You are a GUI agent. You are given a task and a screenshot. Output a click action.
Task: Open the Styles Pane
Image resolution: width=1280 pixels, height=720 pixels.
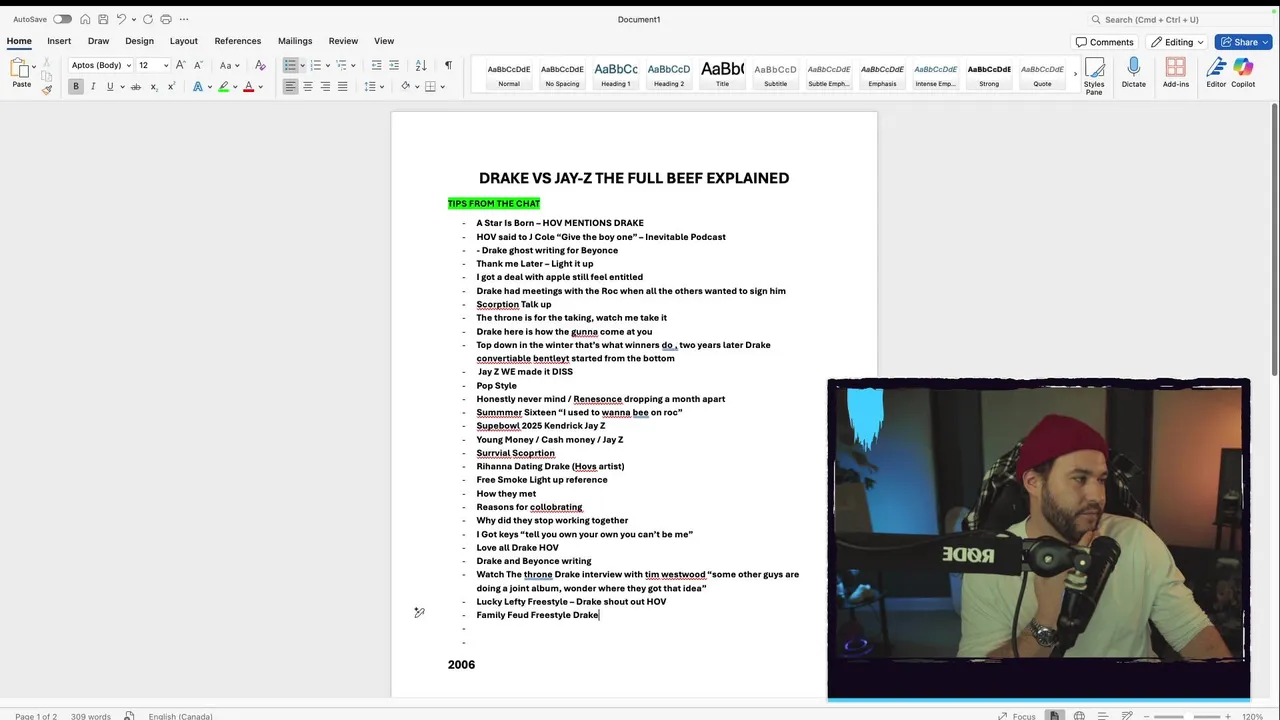pos(1094,76)
